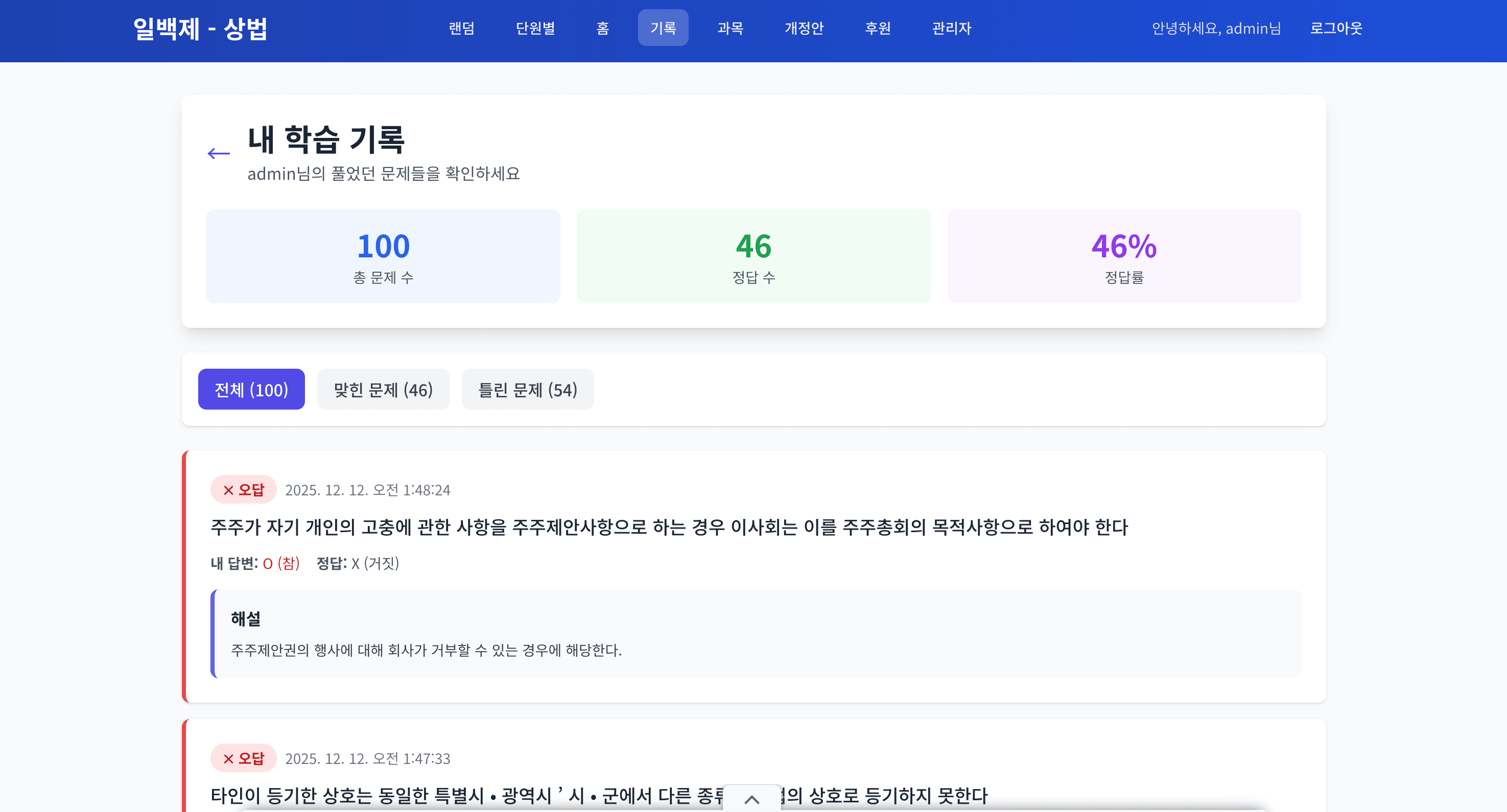Select the 전체 (100) filter
The image size is (1507, 812).
pos(251,389)
